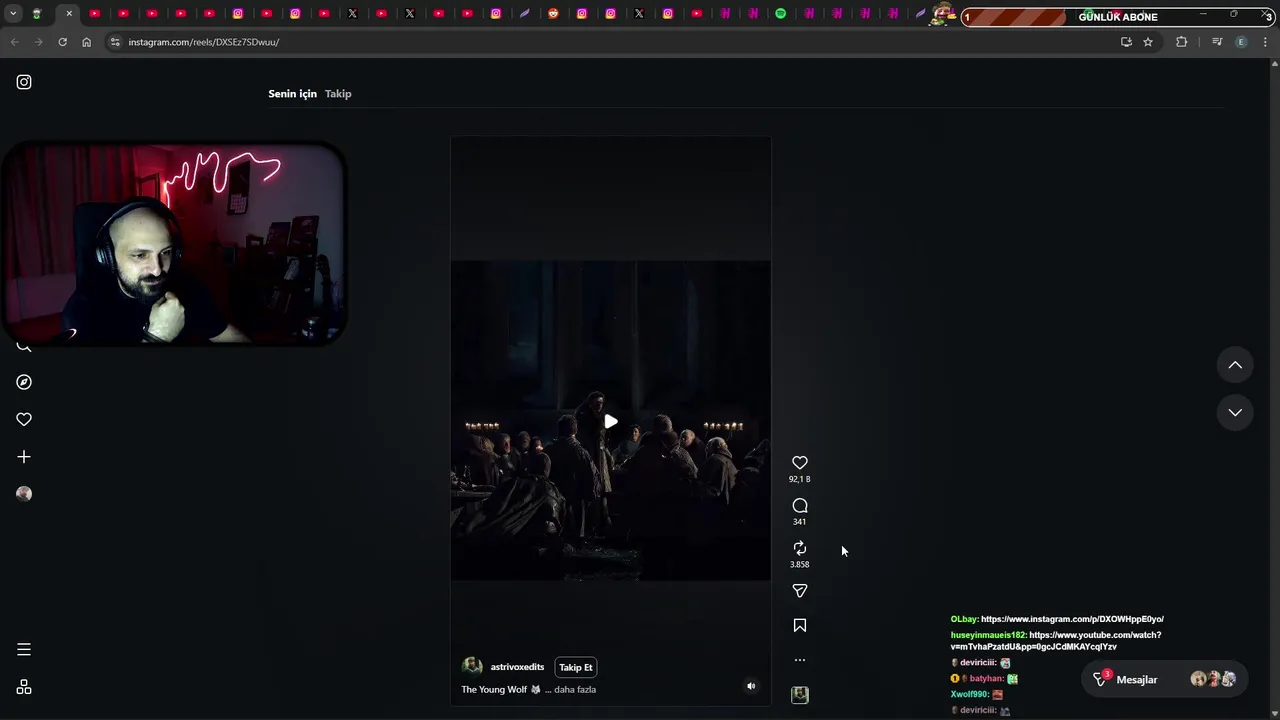This screenshot has width=1280, height=720.
Task: Click the browser Home icon
Action: click(86, 42)
